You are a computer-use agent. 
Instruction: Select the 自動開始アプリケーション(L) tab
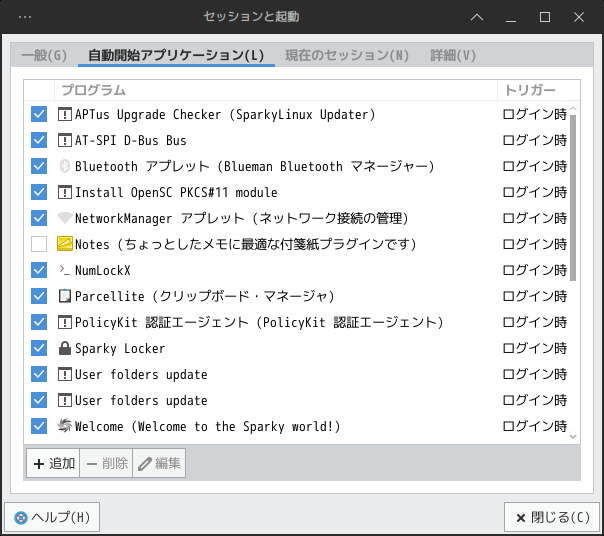pyautogui.click(x=176, y=55)
